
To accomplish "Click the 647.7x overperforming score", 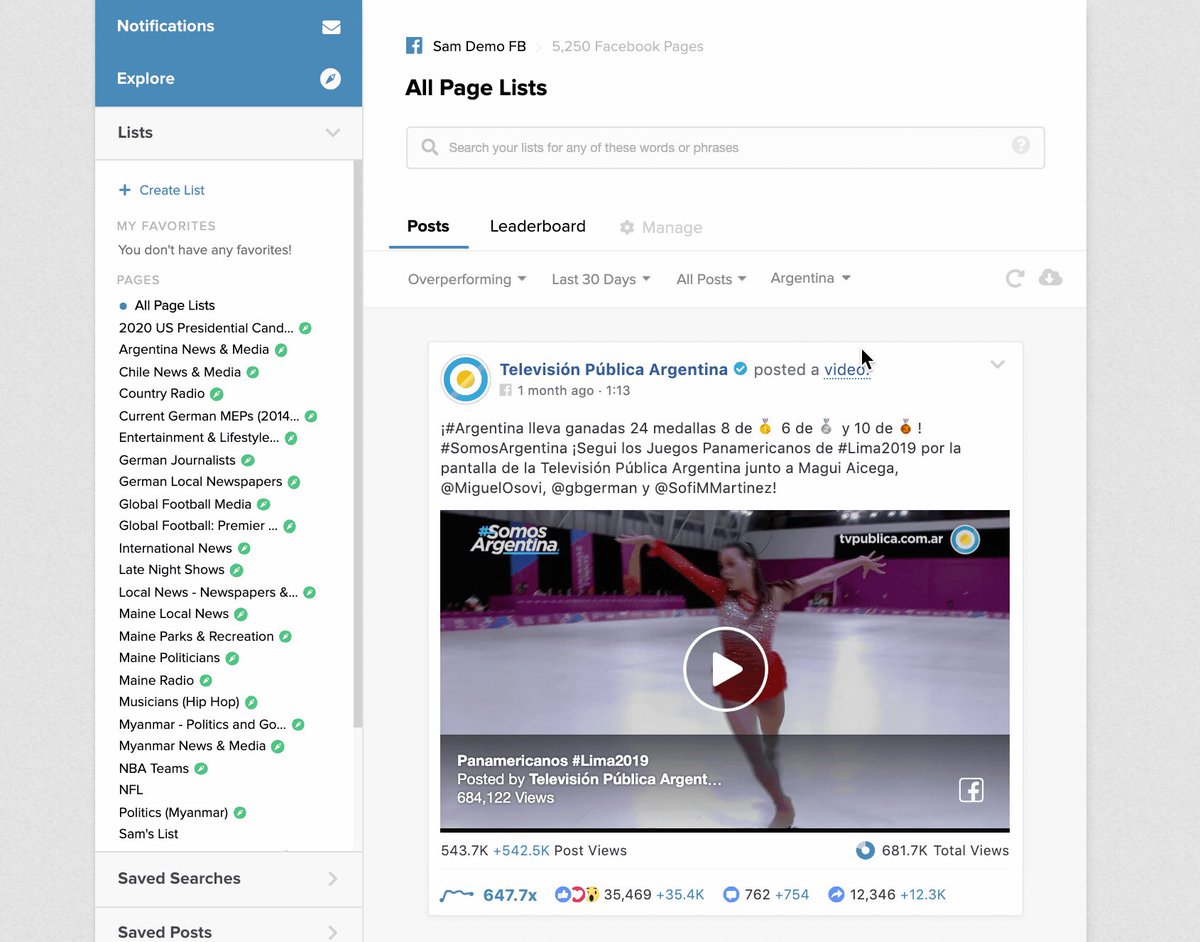I will (510, 895).
